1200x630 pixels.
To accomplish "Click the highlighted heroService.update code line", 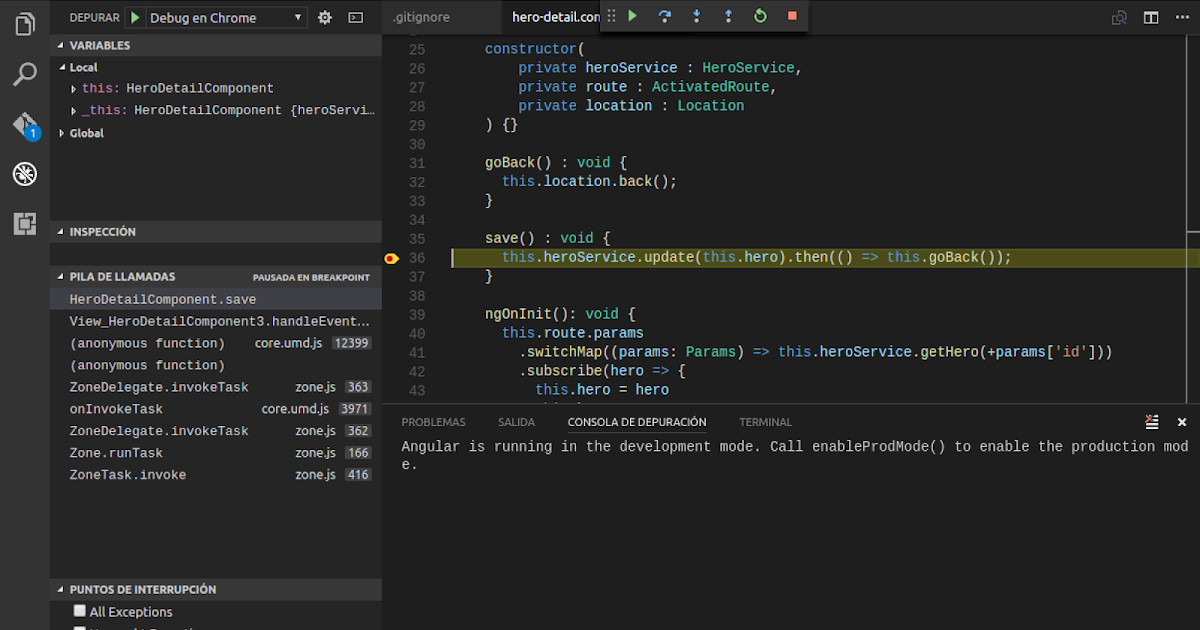I will point(756,258).
